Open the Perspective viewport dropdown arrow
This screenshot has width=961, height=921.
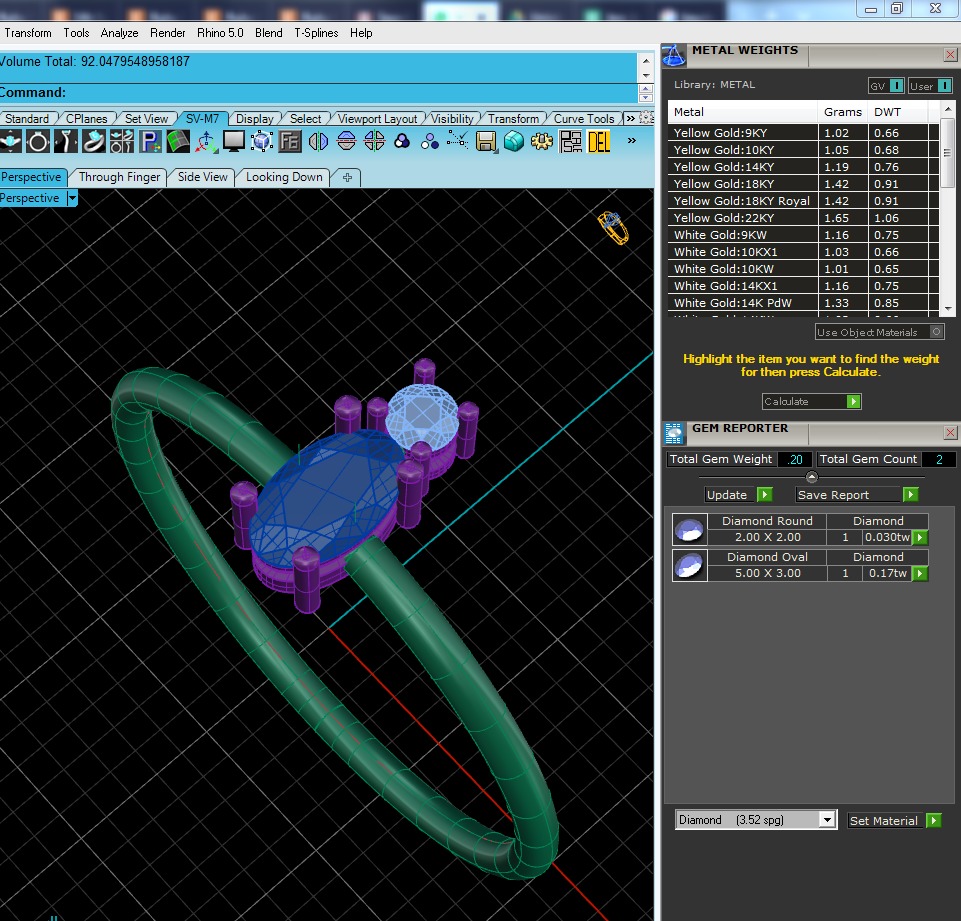click(72, 198)
